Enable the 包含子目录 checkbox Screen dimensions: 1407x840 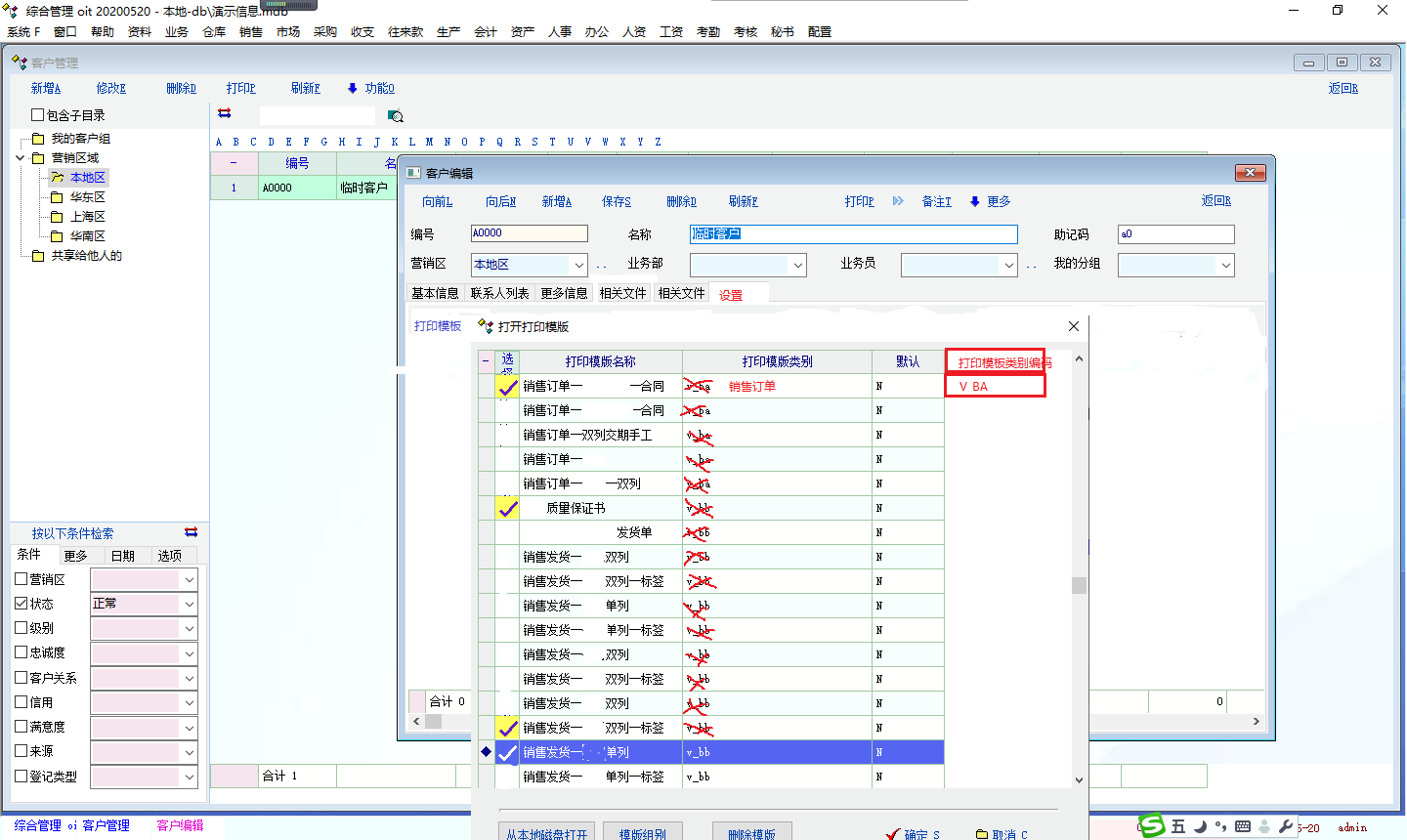[38, 115]
